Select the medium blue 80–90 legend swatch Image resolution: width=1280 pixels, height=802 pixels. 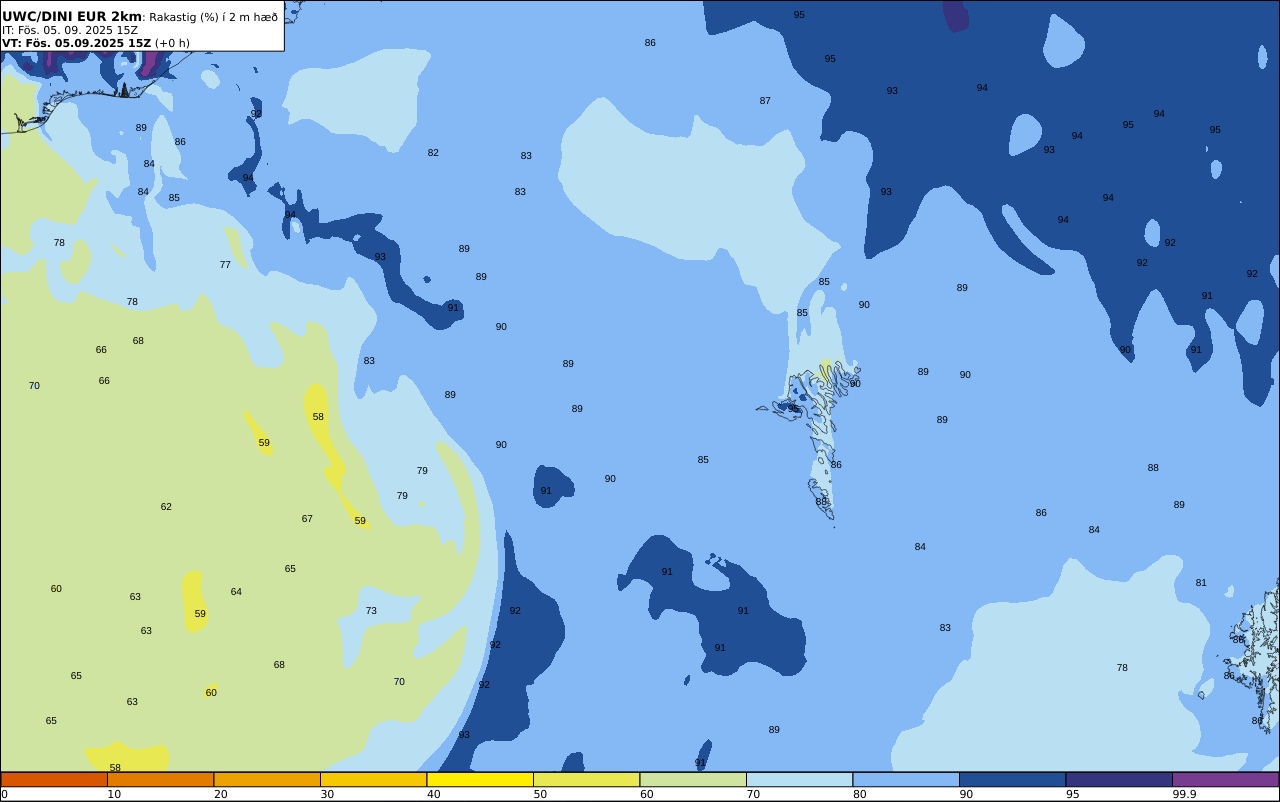[906, 779]
